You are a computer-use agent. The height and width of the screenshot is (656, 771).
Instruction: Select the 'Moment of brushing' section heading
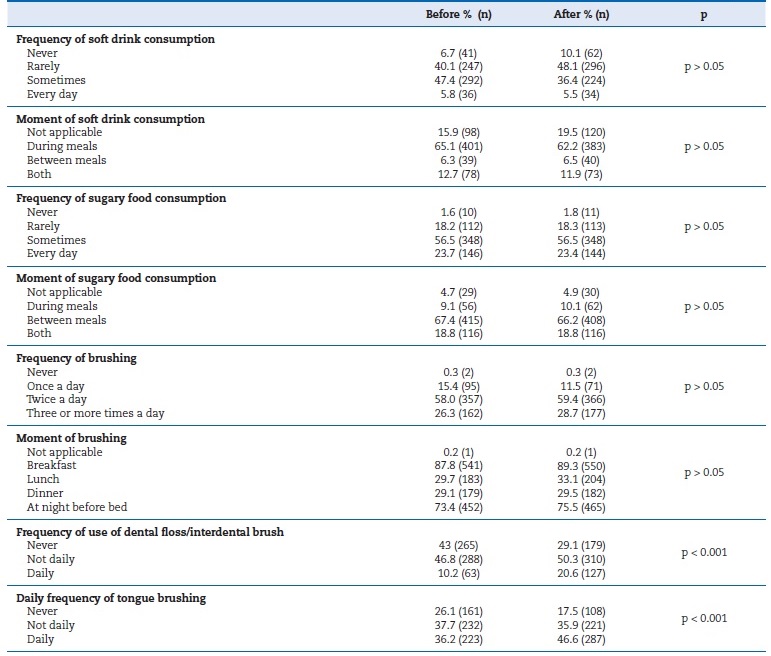coord(71,438)
